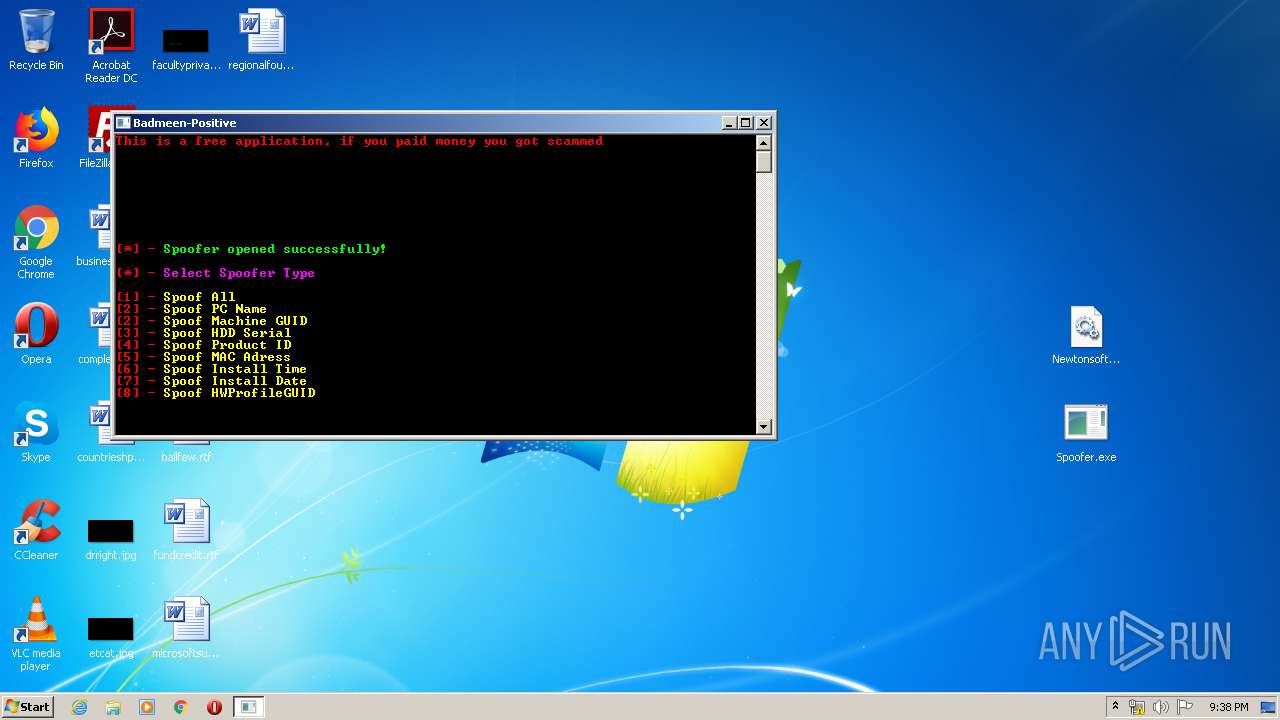1280x720 pixels.
Task: Open fundcredit.rtf document icon
Action: [x=186, y=530]
